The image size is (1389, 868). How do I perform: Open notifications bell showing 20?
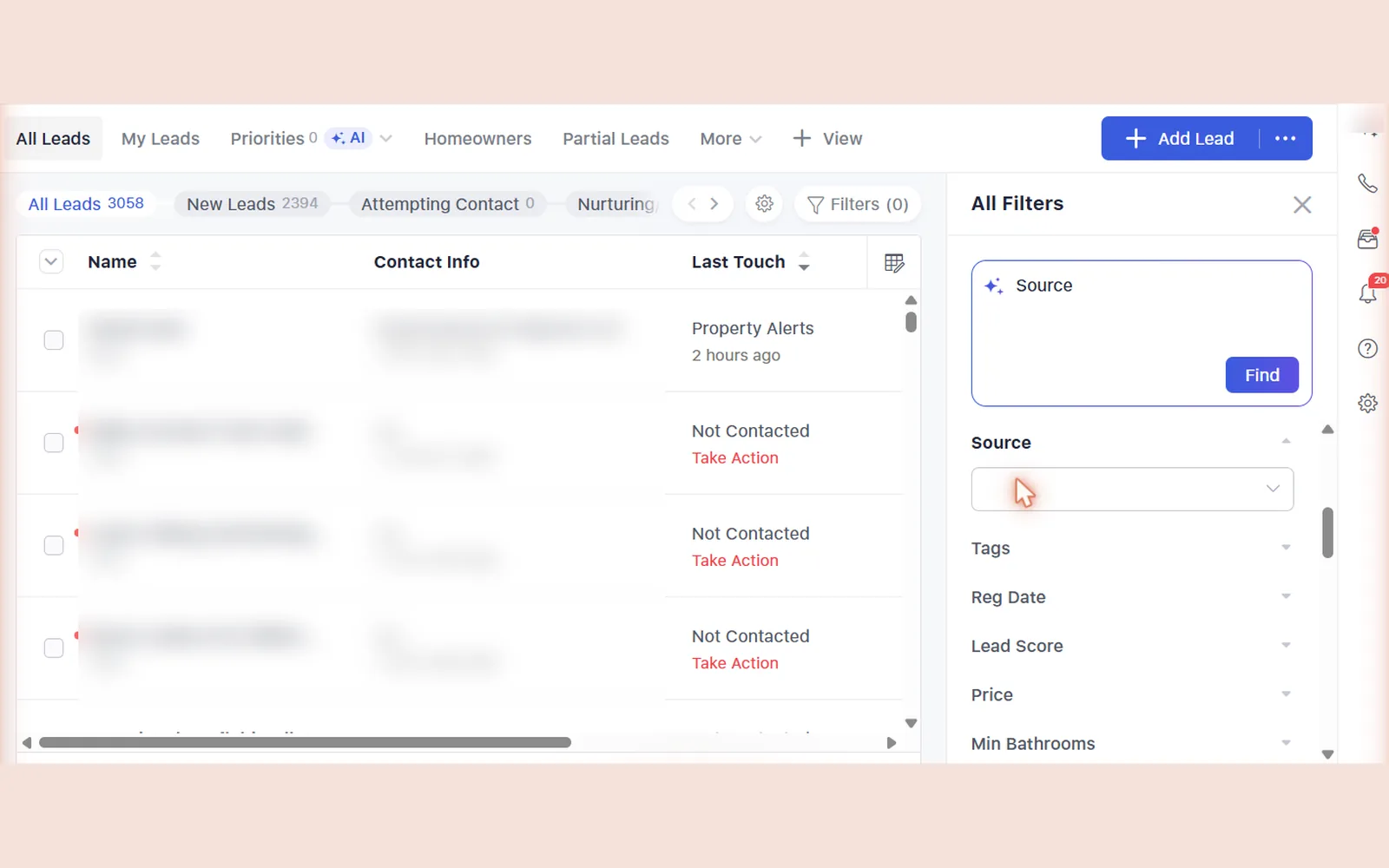1368,293
